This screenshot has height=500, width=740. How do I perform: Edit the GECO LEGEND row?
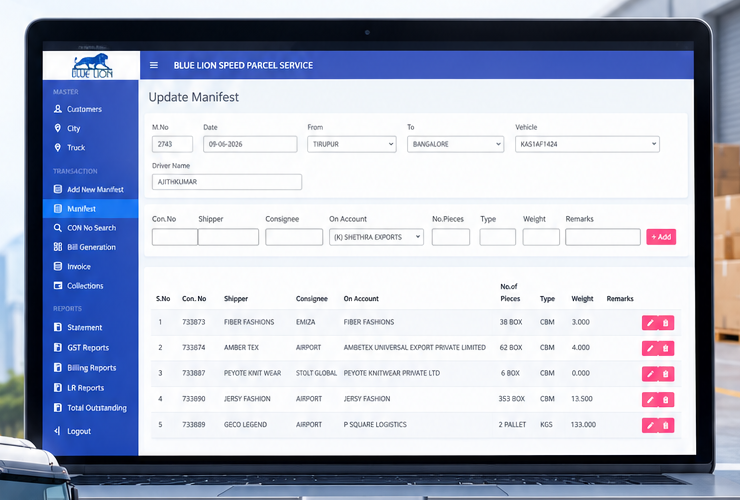coord(650,425)
